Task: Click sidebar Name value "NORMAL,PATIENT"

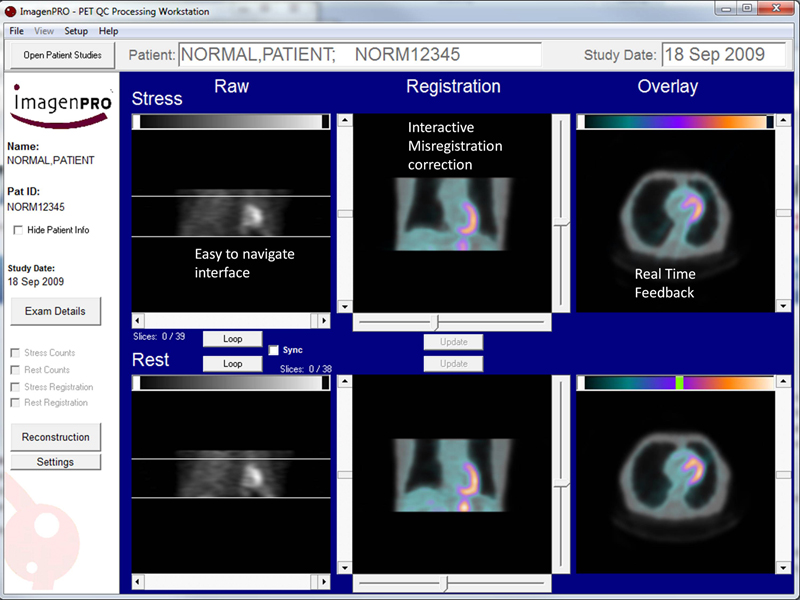Action: point(51,161)
